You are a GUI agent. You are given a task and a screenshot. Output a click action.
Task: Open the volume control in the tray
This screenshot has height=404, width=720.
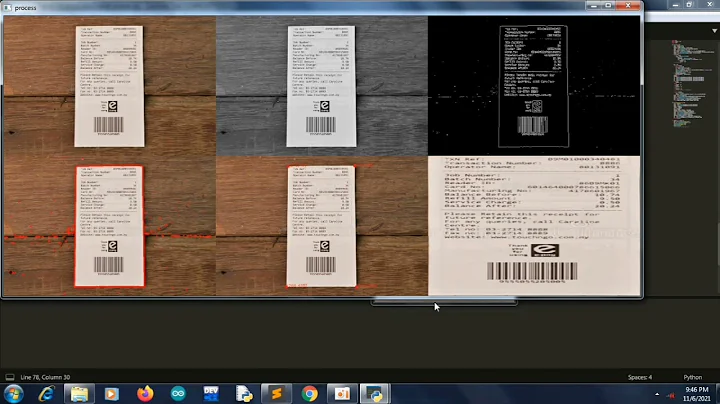coord(671,395)
